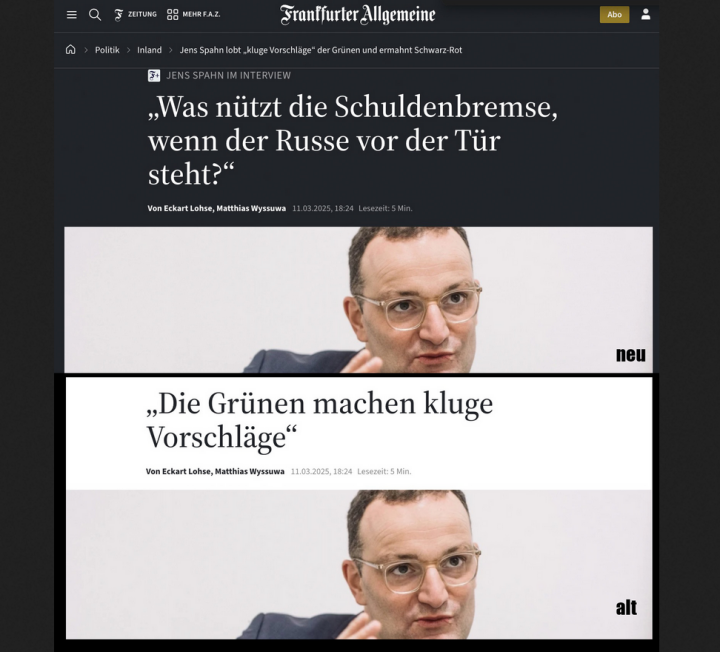The height and width of the screenshot is (652, 720).
Task: Open the hamburger menu icon
Action: click(72, 15)
